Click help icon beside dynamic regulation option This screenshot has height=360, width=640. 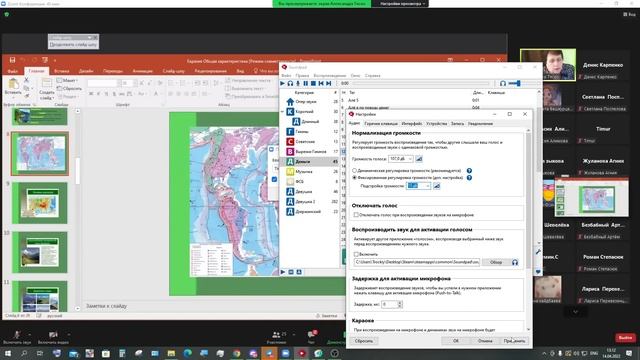469,171
